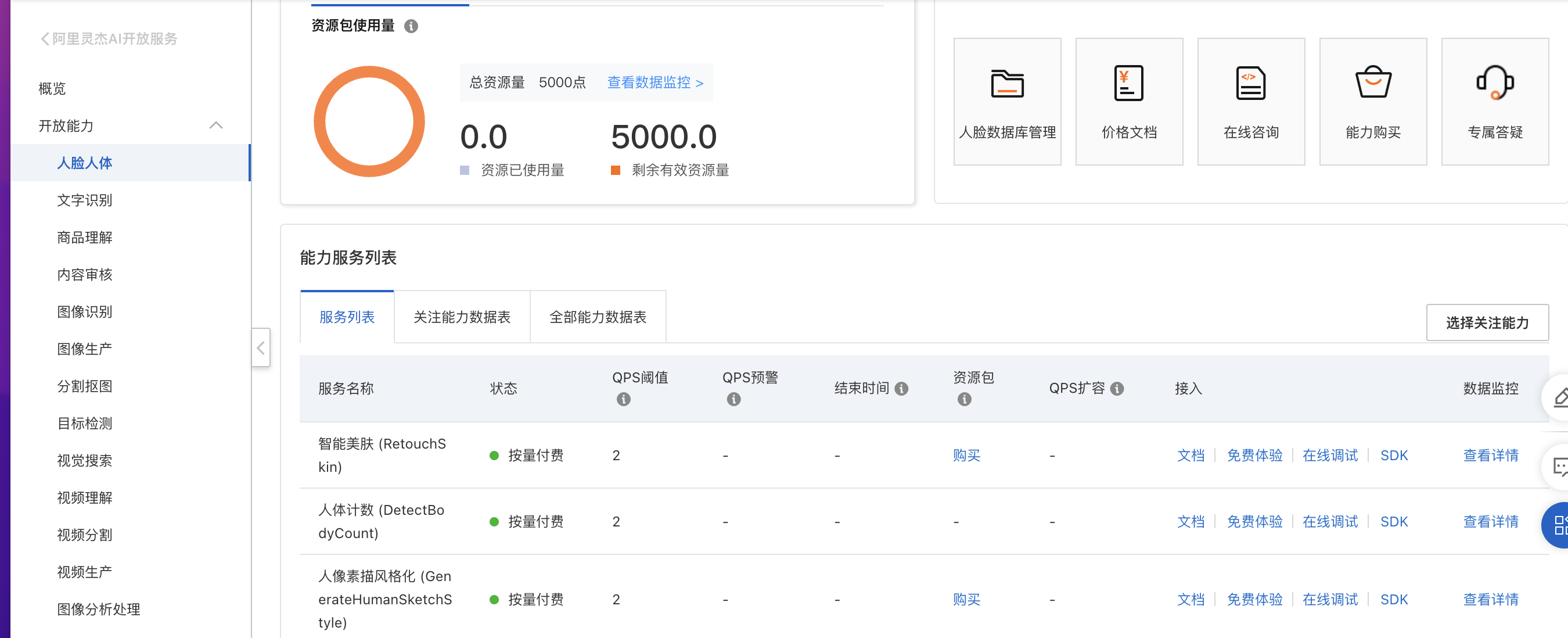Open 文档 for 智能美肤 RetouchSkin
The height and width of the screenshot is (638, 1568).
[1191, 455]
